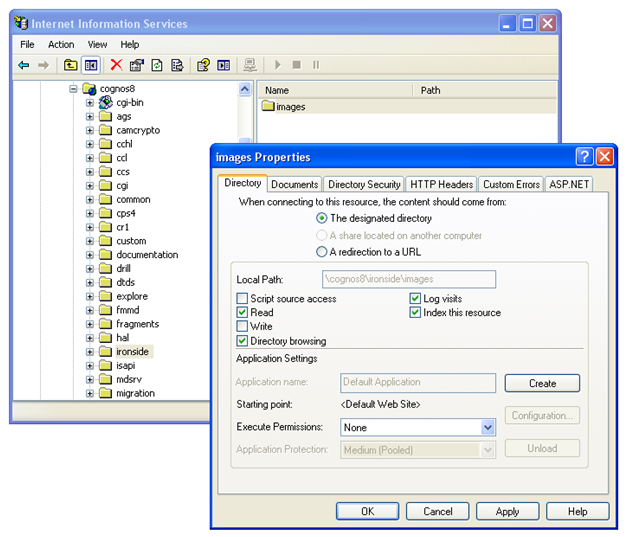The image size is (628, 537).
Task: Click the Cancel button
Action: click(x=437, y=511)
